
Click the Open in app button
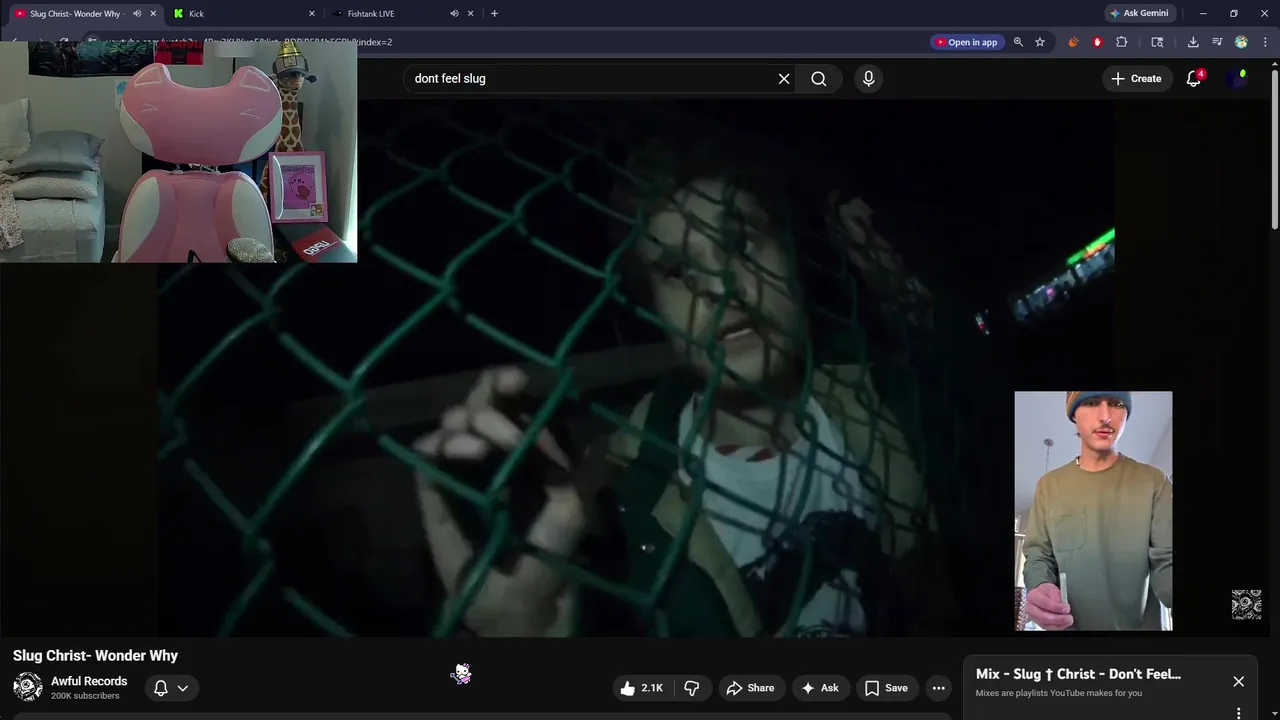pos(966,42)
